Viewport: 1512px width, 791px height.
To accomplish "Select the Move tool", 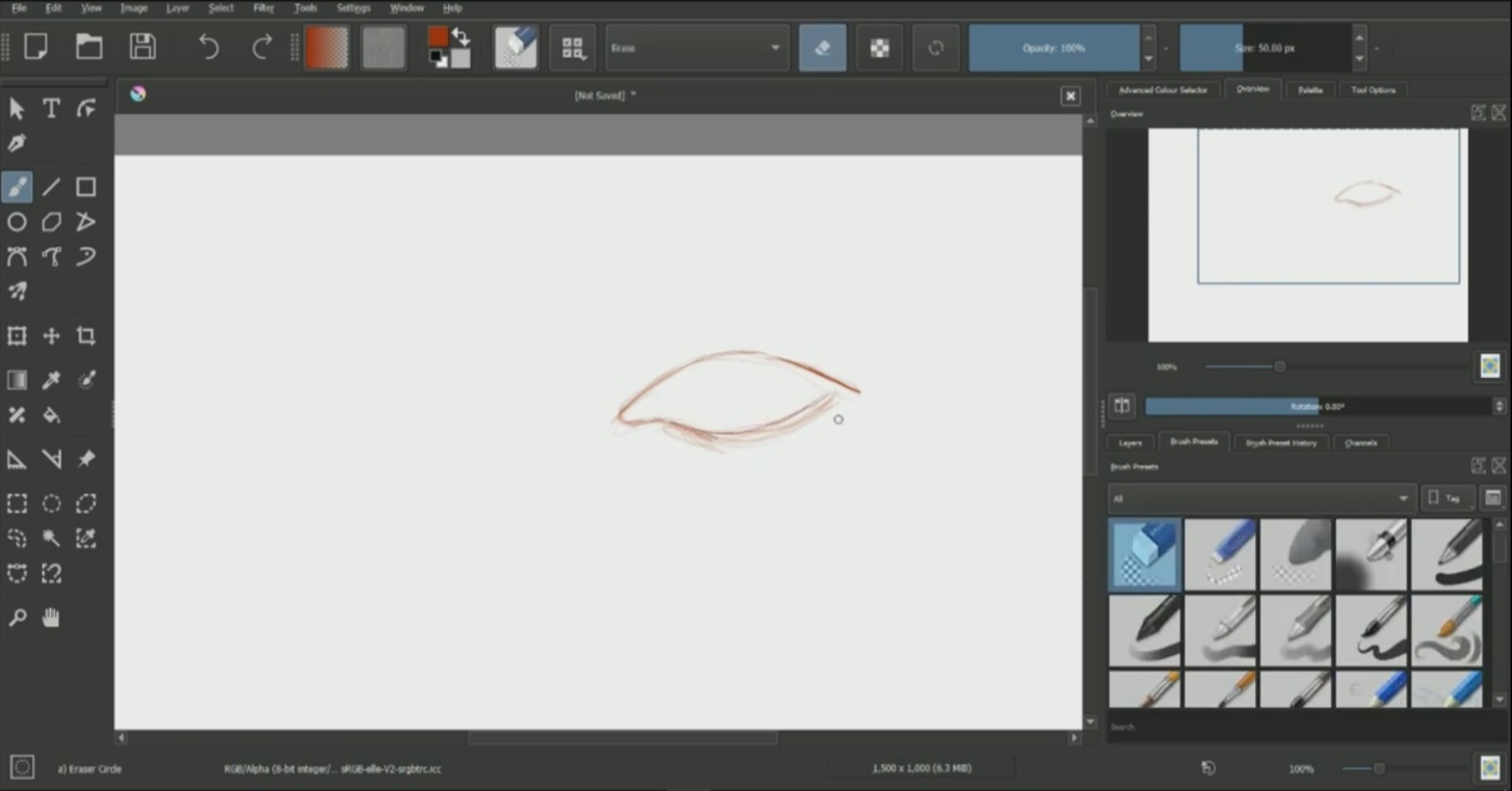I will click(51, 335).
